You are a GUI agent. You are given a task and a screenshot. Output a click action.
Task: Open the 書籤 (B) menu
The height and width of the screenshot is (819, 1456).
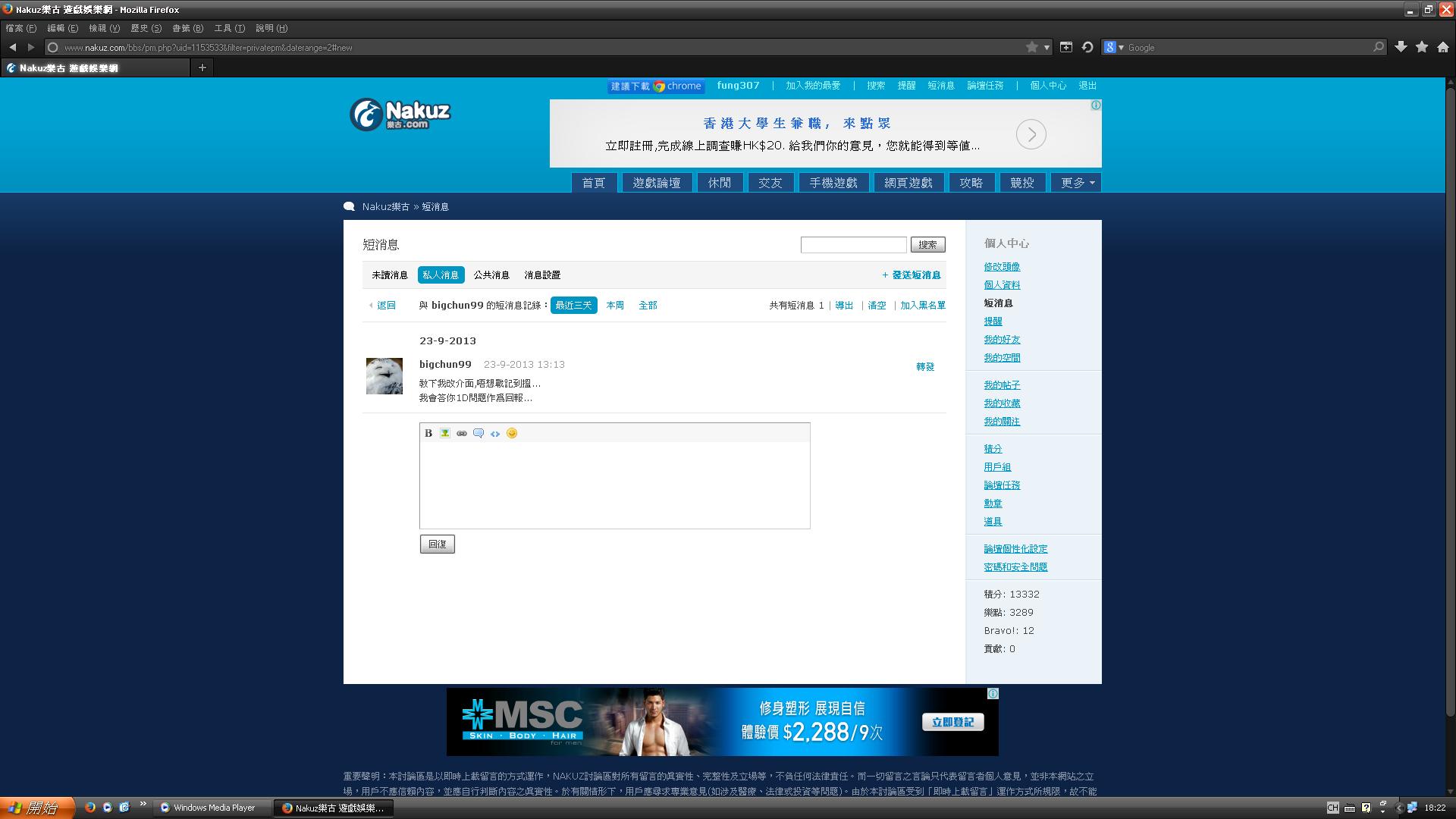(187, 28)
